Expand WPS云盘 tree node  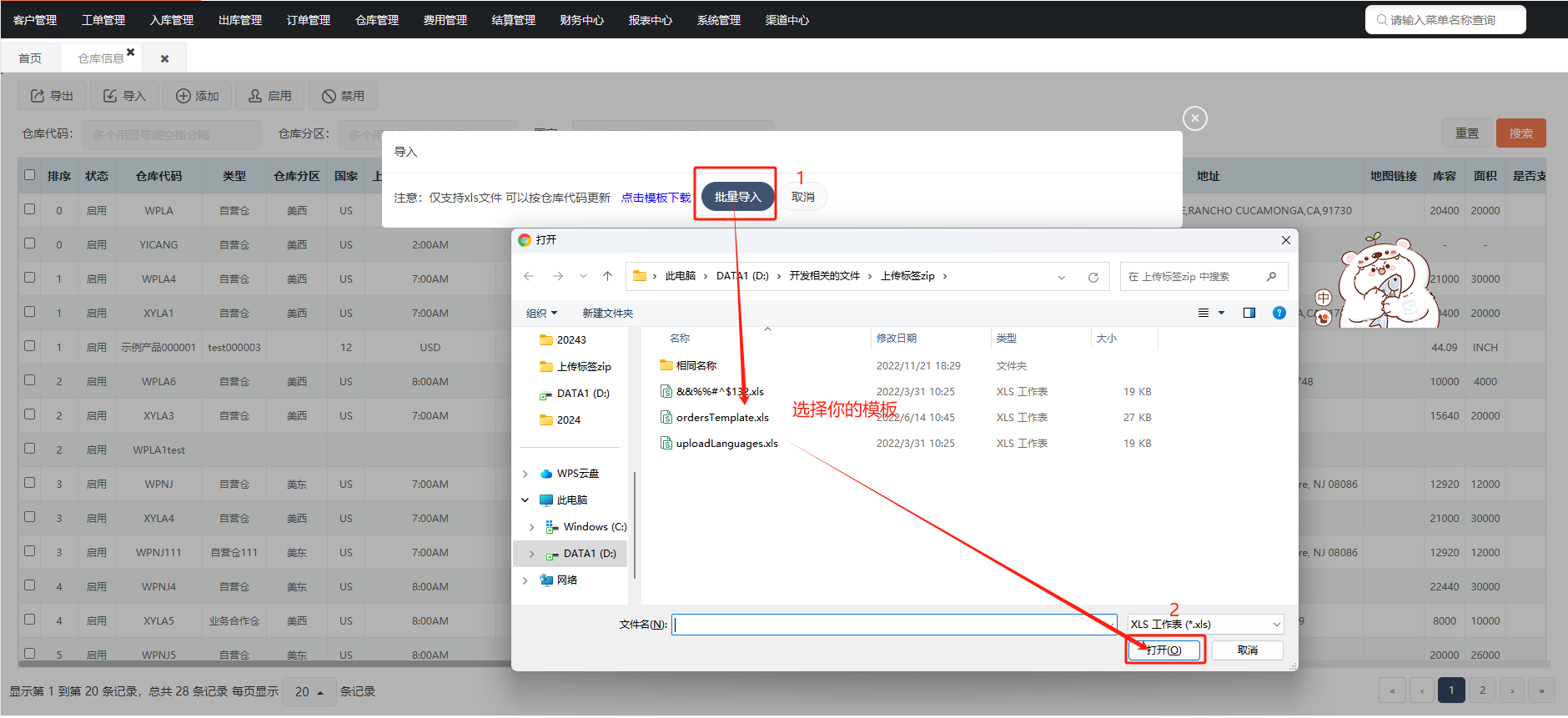525,474
